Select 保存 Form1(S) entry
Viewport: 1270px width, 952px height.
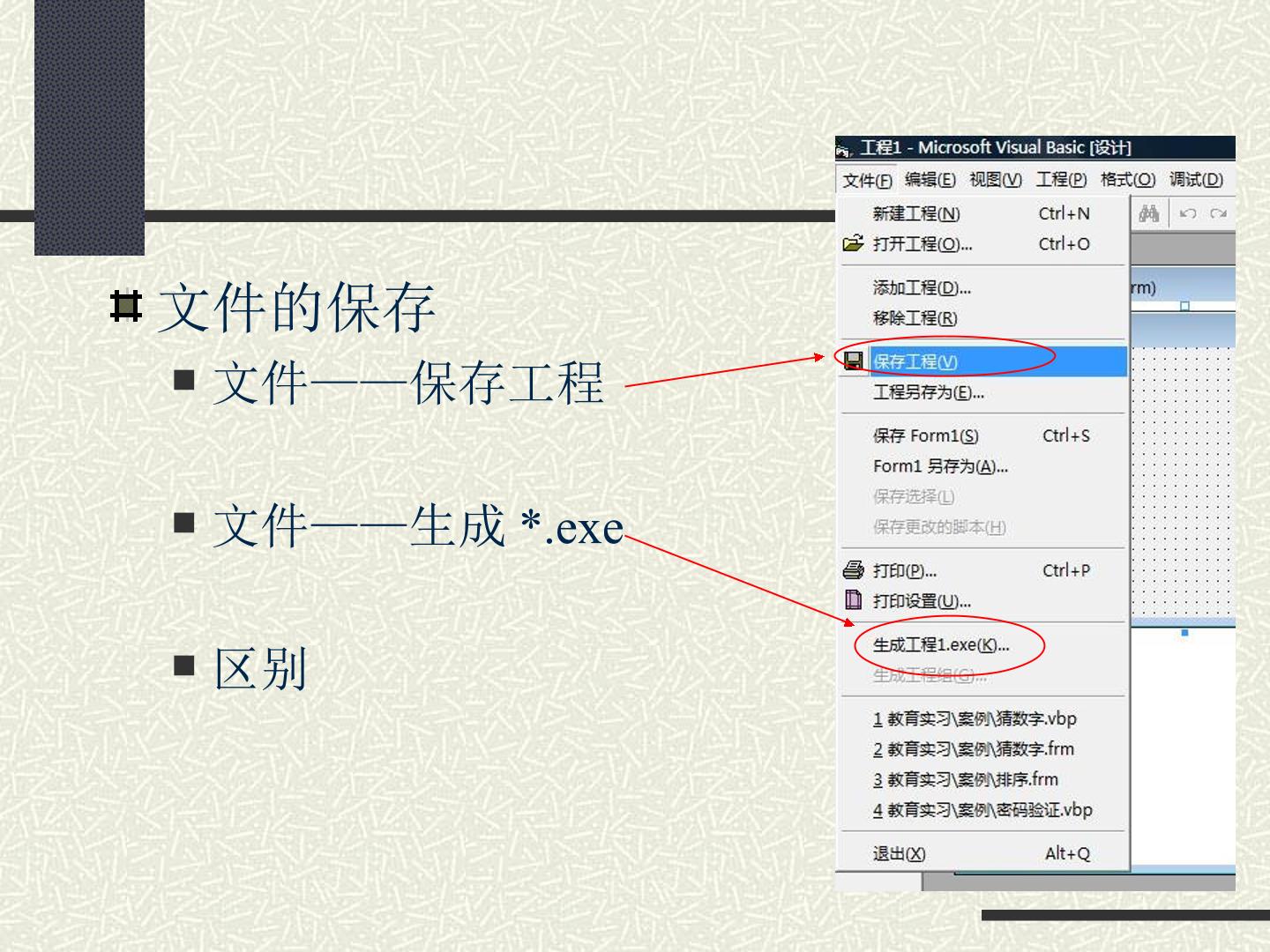click(982, 435)
